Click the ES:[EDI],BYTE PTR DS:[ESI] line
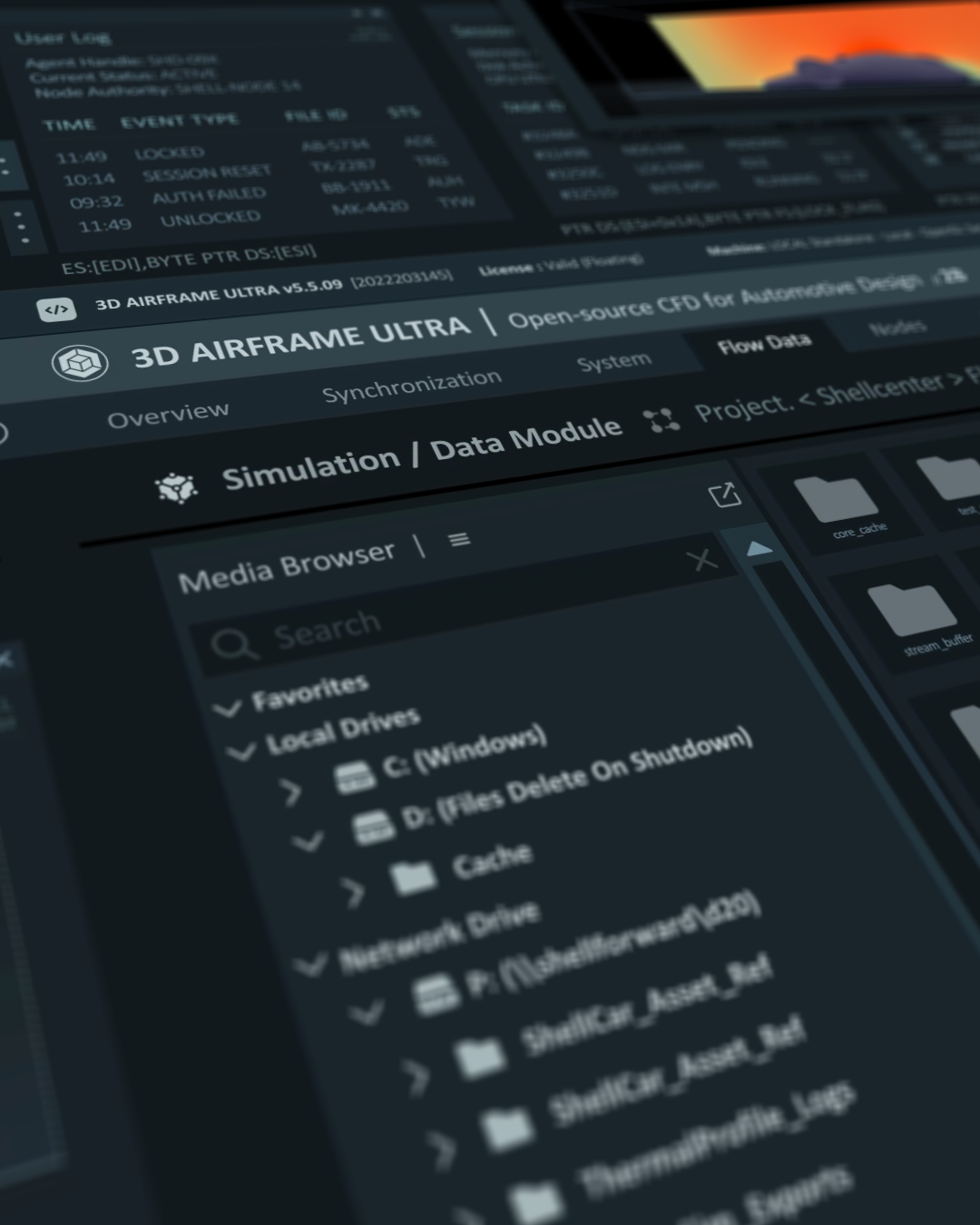This screenshot has width=980, height=1225. coord(189,259)
